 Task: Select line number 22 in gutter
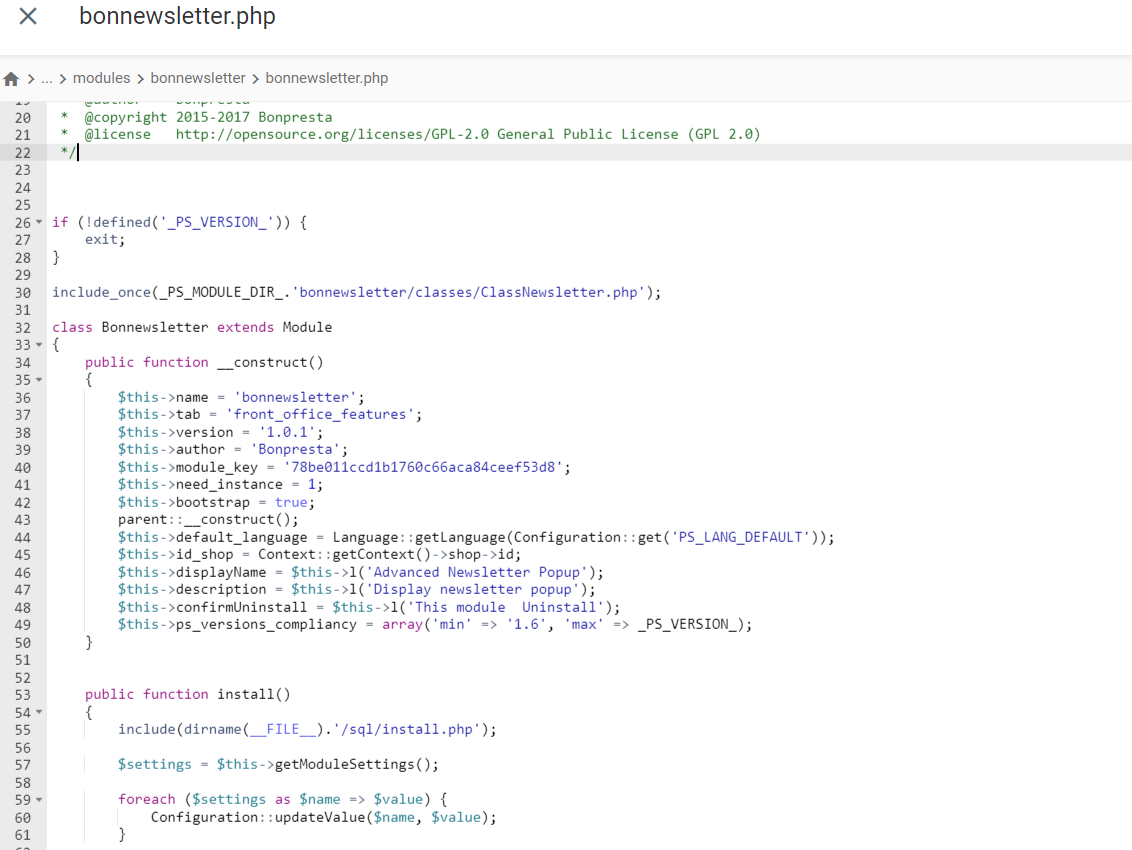pos(23,152)
